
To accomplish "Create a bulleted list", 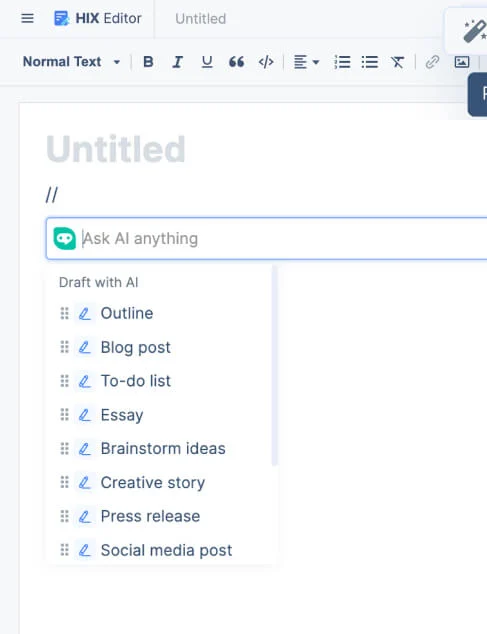I will (370, 62).
